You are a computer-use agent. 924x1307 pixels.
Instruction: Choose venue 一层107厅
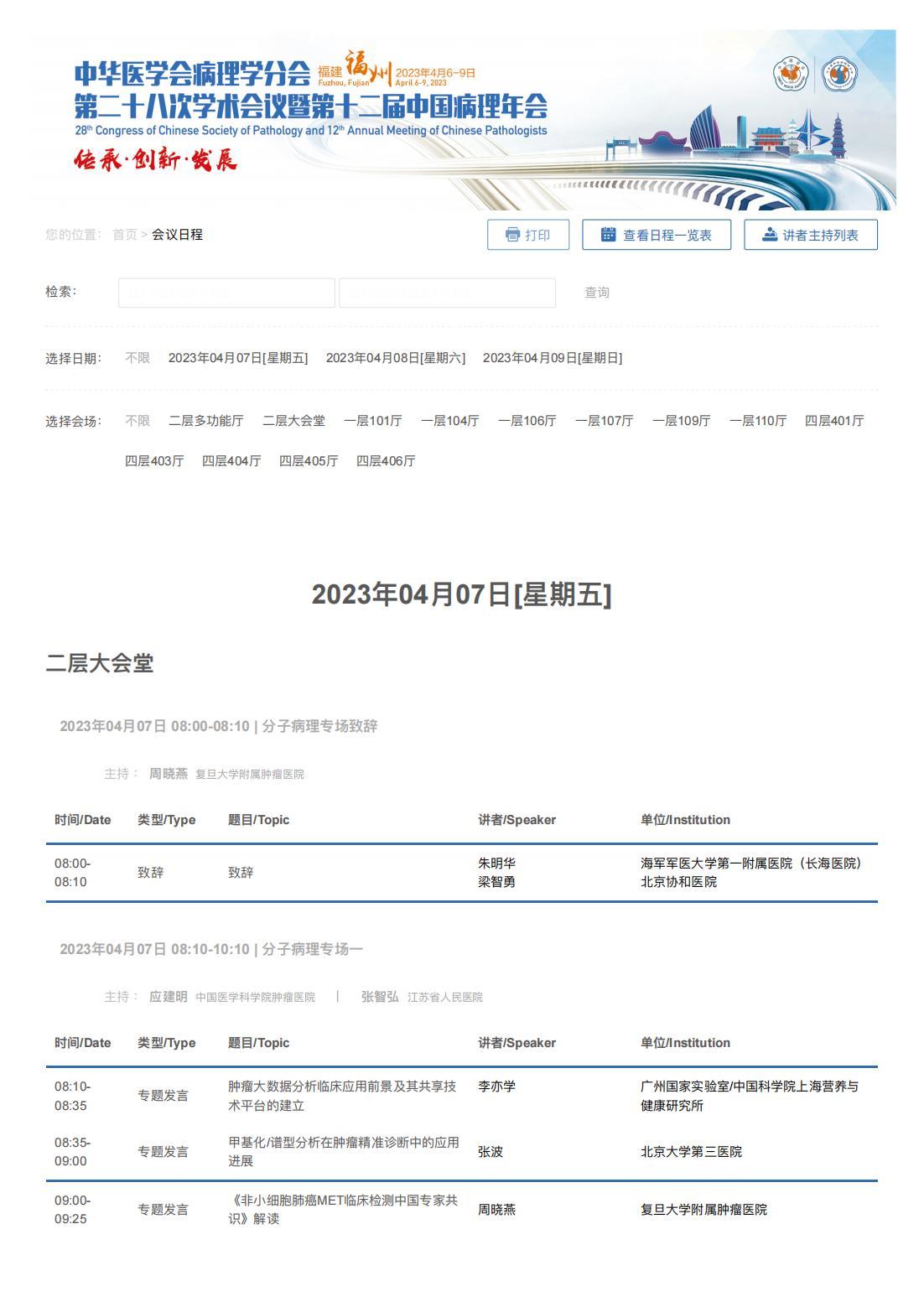click(605, 421)
